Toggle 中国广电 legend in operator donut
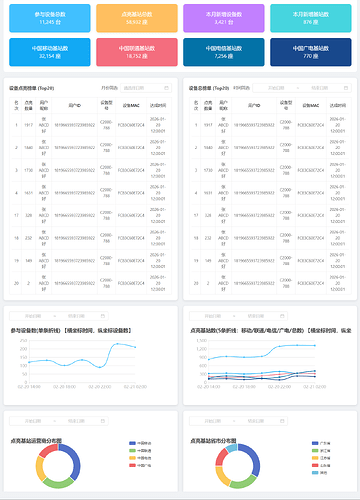The image size is (360, 500). click(140, 465)
